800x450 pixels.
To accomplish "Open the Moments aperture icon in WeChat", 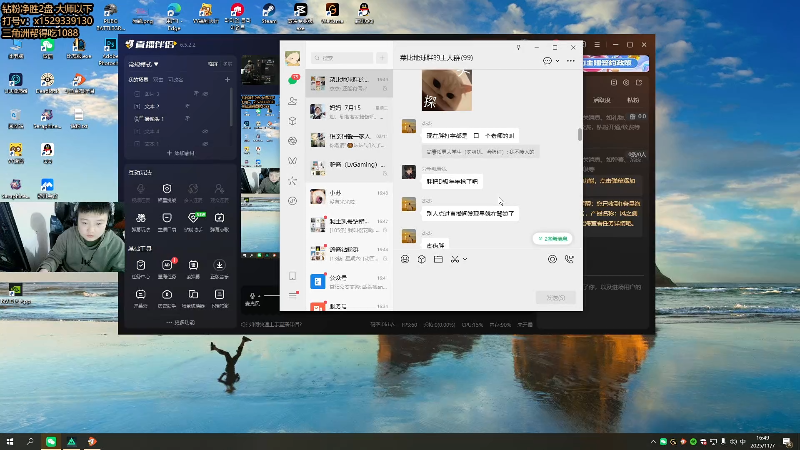I will pyautogui.click(x=293, y=141).
